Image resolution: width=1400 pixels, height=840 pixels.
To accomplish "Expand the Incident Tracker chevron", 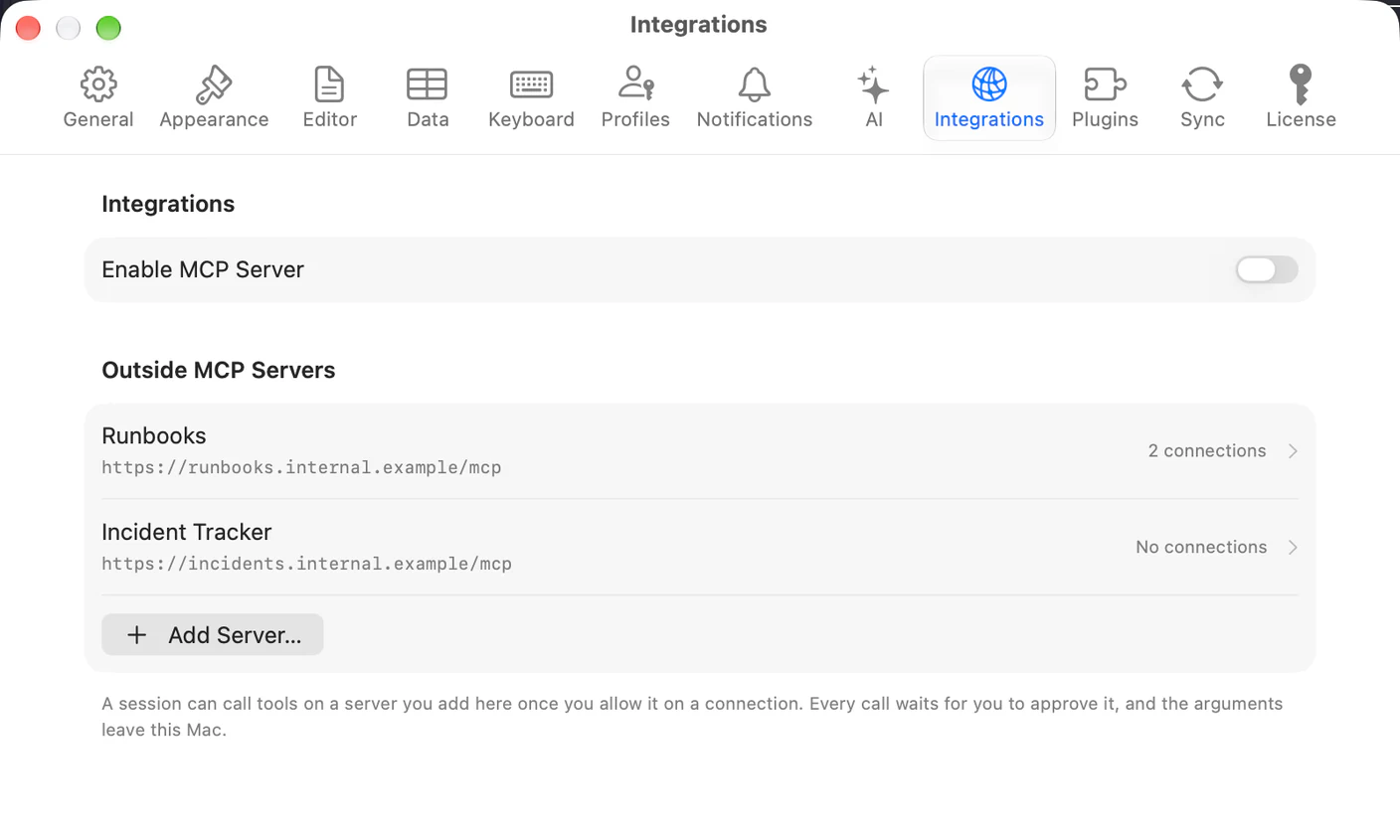I will 1293,548.
